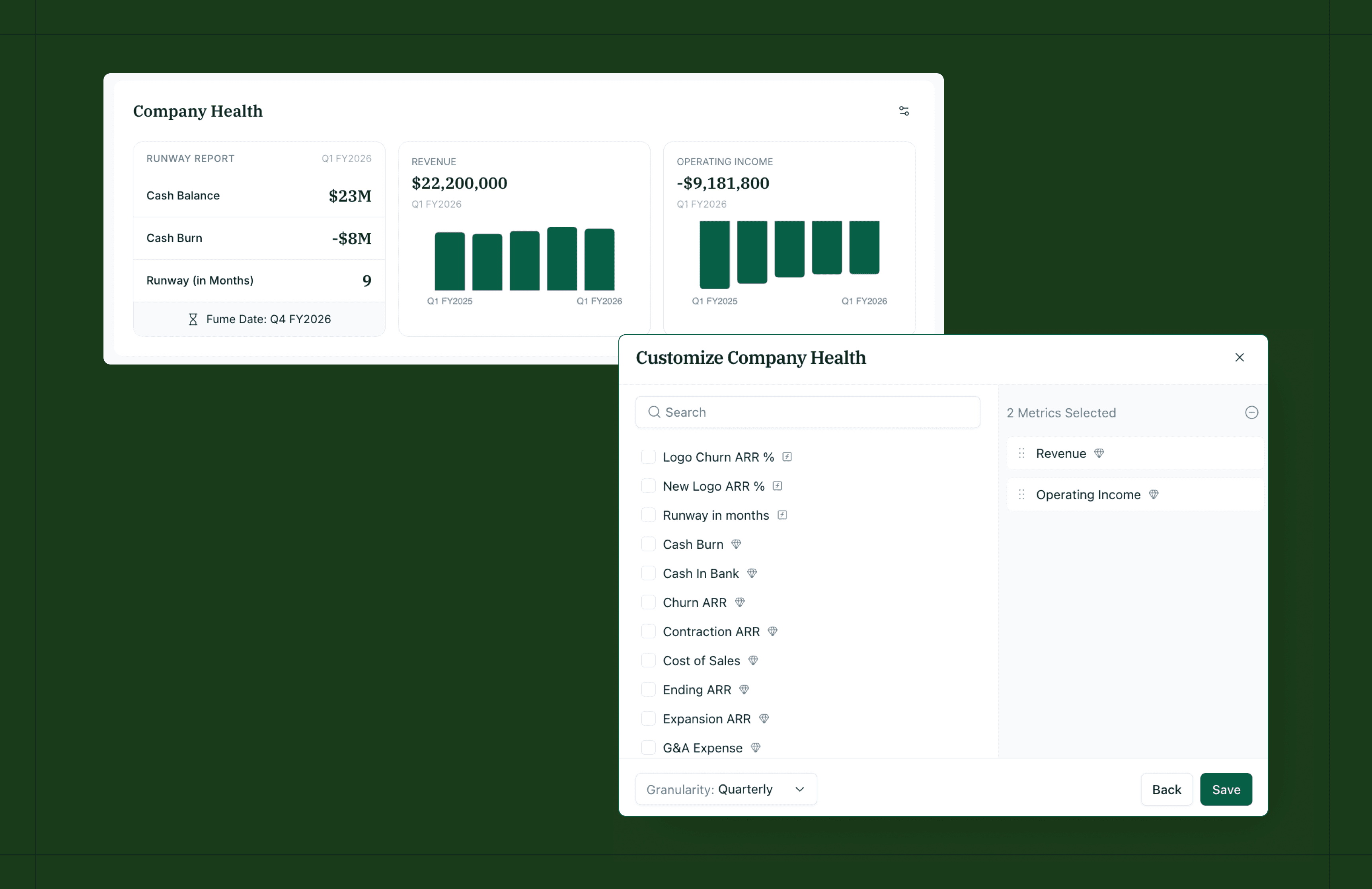This screenshot has width=1372, height=889.
Task: Open Company Health customize settings icon
Action: (x=903, y=111)
